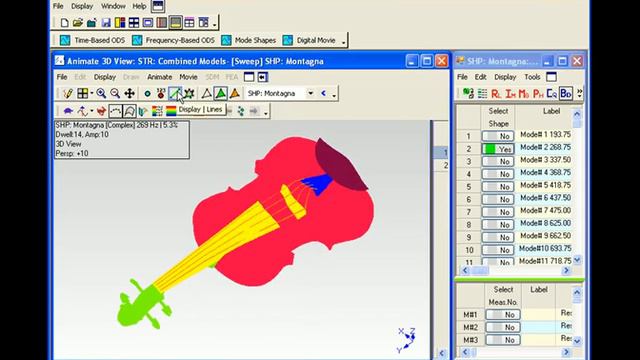Click the Pan four-arrow move icon
Image resolution: width=640 pixels, height=360 pixels.
click(129, 93)
